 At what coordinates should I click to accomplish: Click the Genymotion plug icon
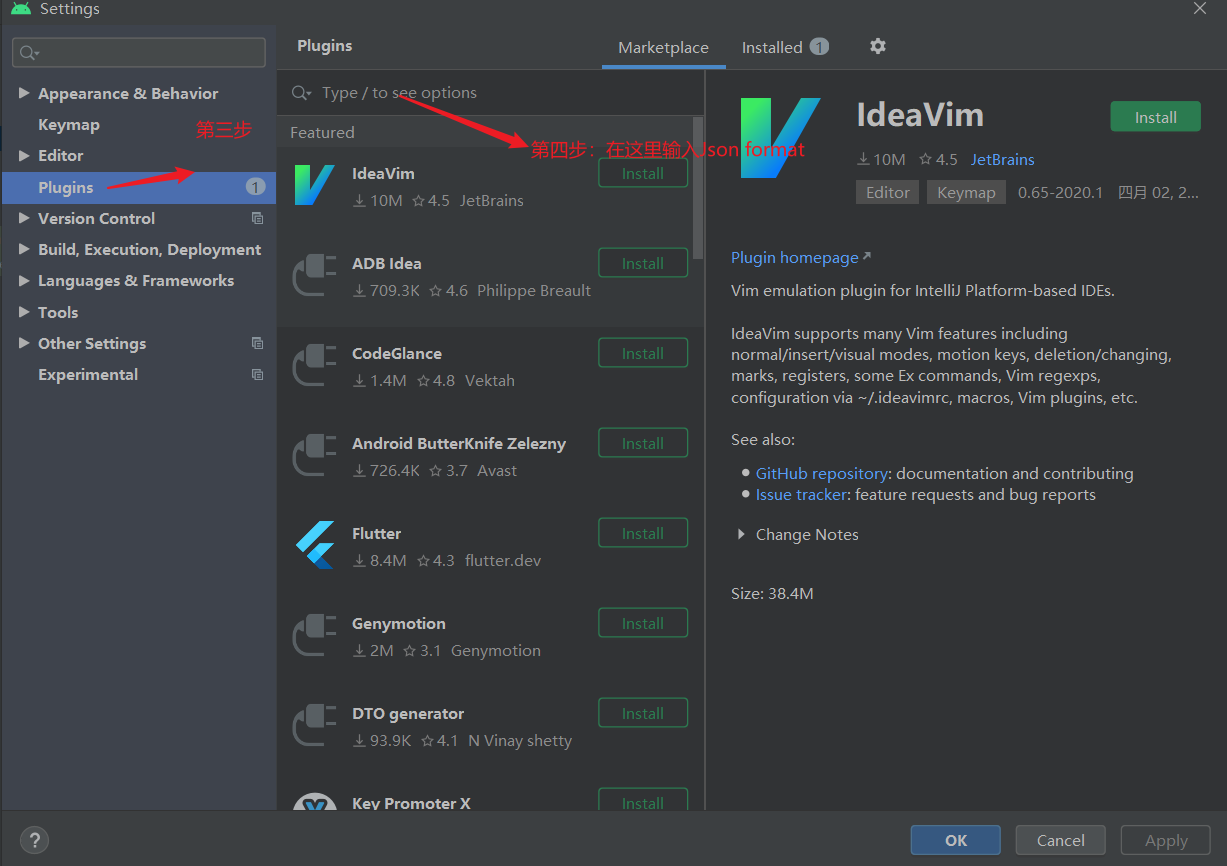click(314, 636)
